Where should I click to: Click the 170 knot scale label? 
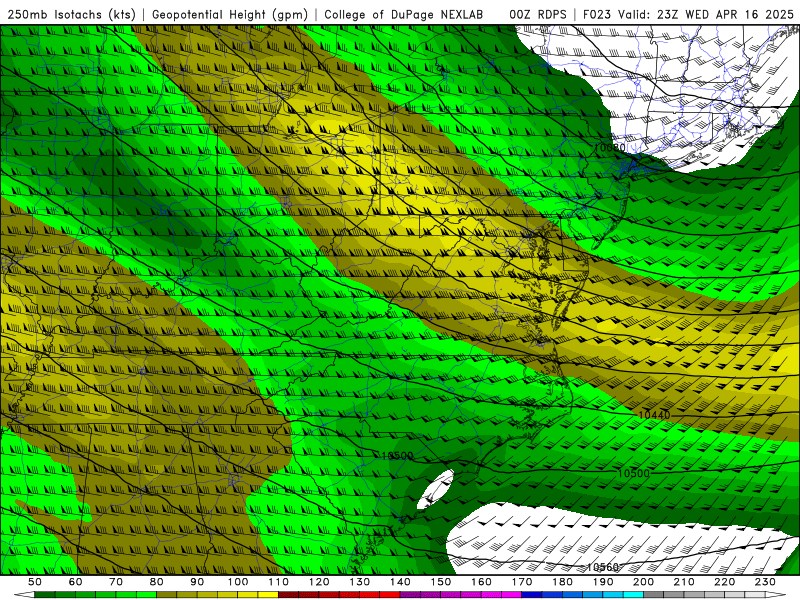click(522, 582)
